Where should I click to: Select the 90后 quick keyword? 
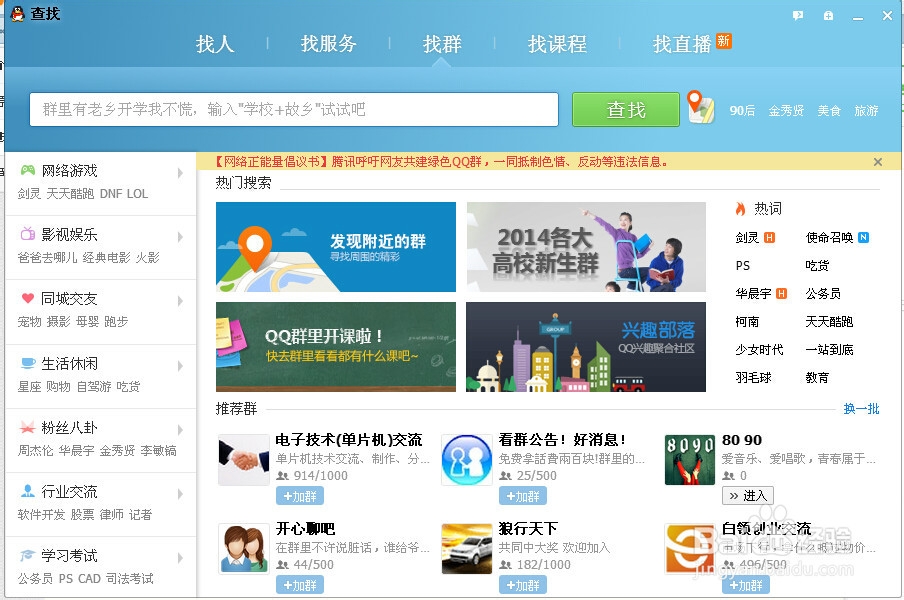pyautogui.click(x=742, y=111)
